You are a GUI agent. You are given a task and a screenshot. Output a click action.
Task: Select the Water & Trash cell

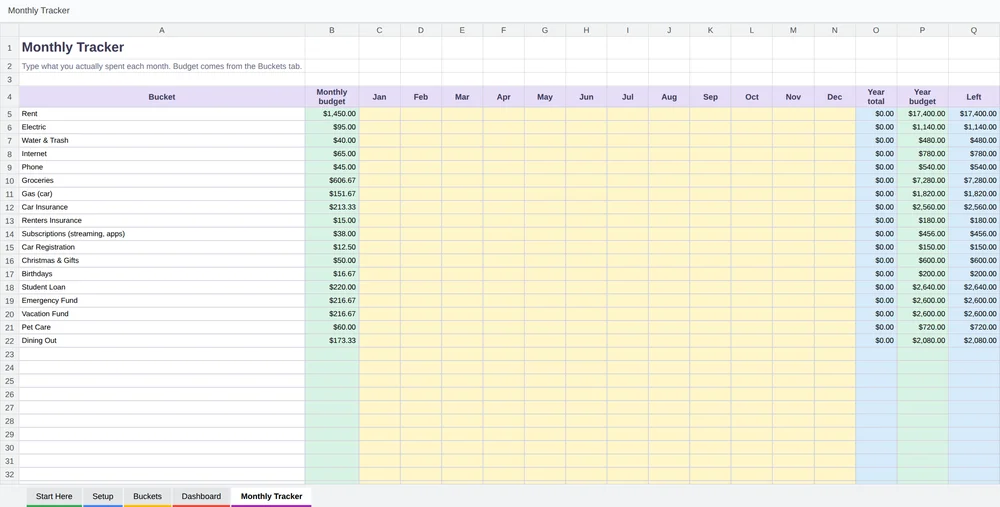162,140
